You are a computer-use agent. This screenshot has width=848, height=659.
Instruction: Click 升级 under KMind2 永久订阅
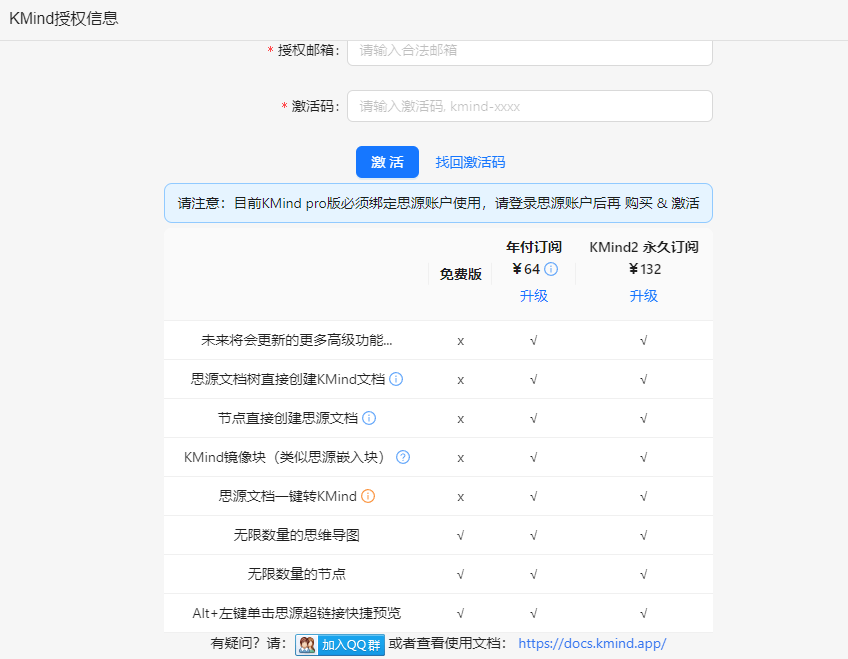(x=644, y=296)
